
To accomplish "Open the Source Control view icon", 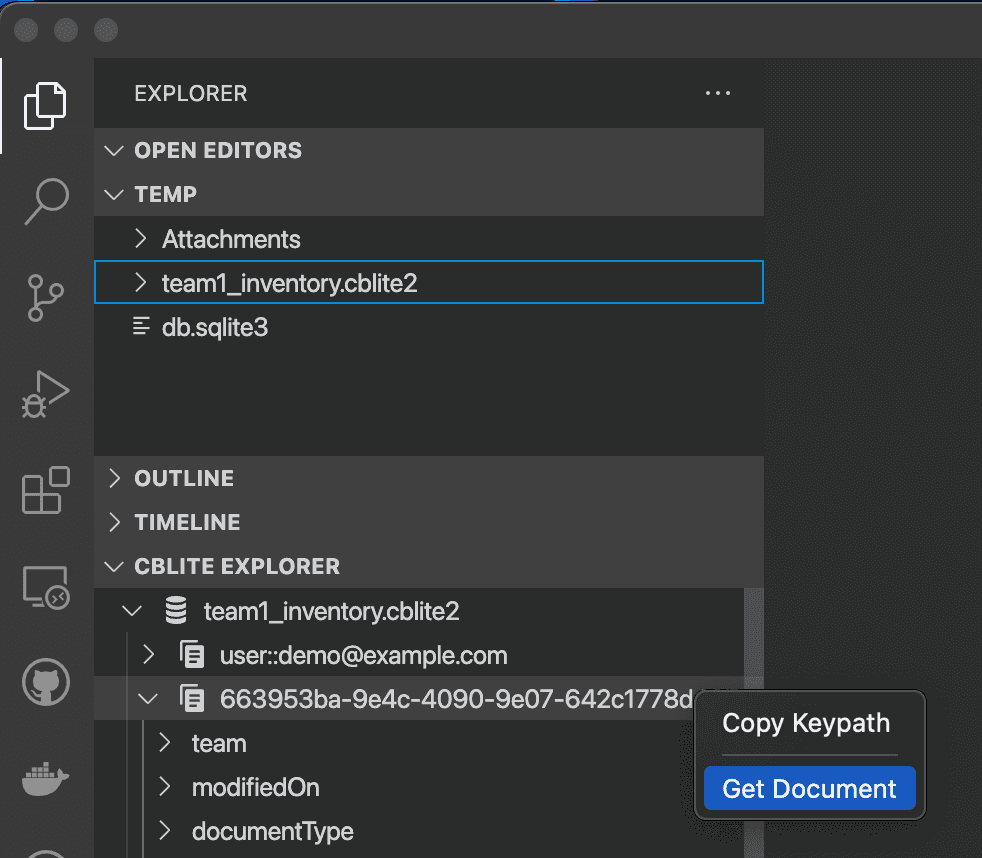I will (45, 297).
